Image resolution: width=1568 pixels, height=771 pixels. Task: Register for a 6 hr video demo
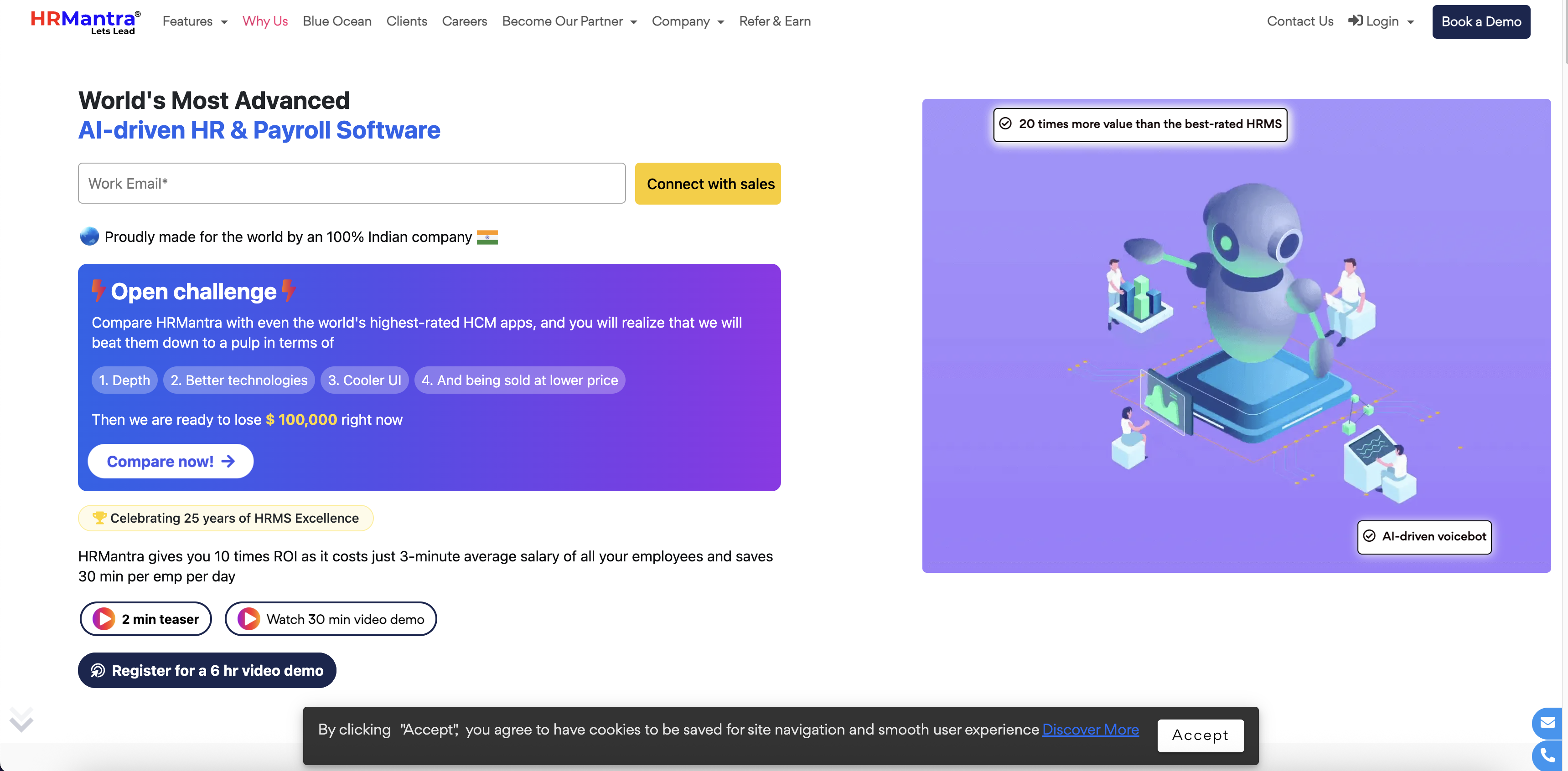(207, 671)
